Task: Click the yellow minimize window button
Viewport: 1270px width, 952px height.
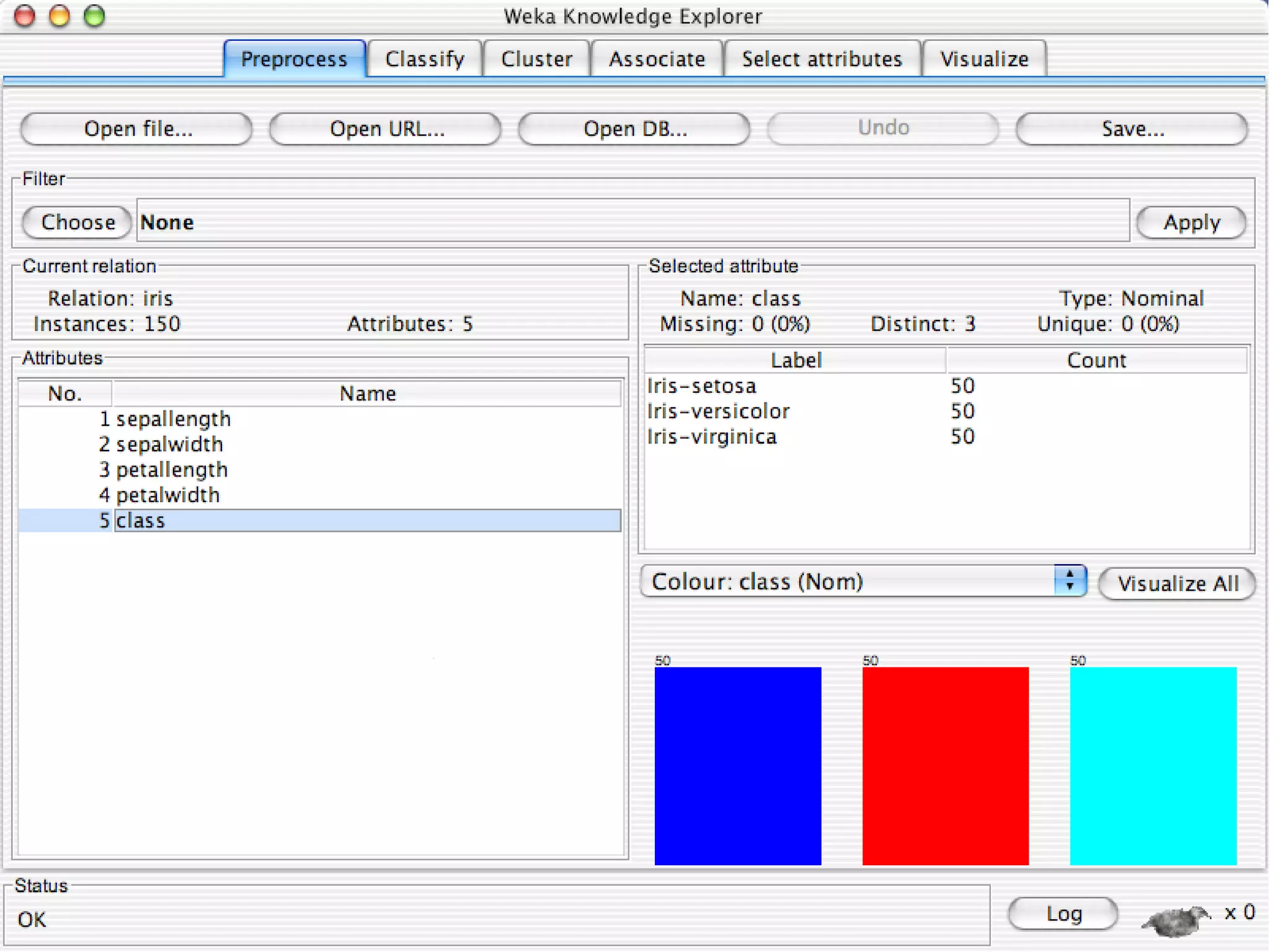Action: point(60,15)
